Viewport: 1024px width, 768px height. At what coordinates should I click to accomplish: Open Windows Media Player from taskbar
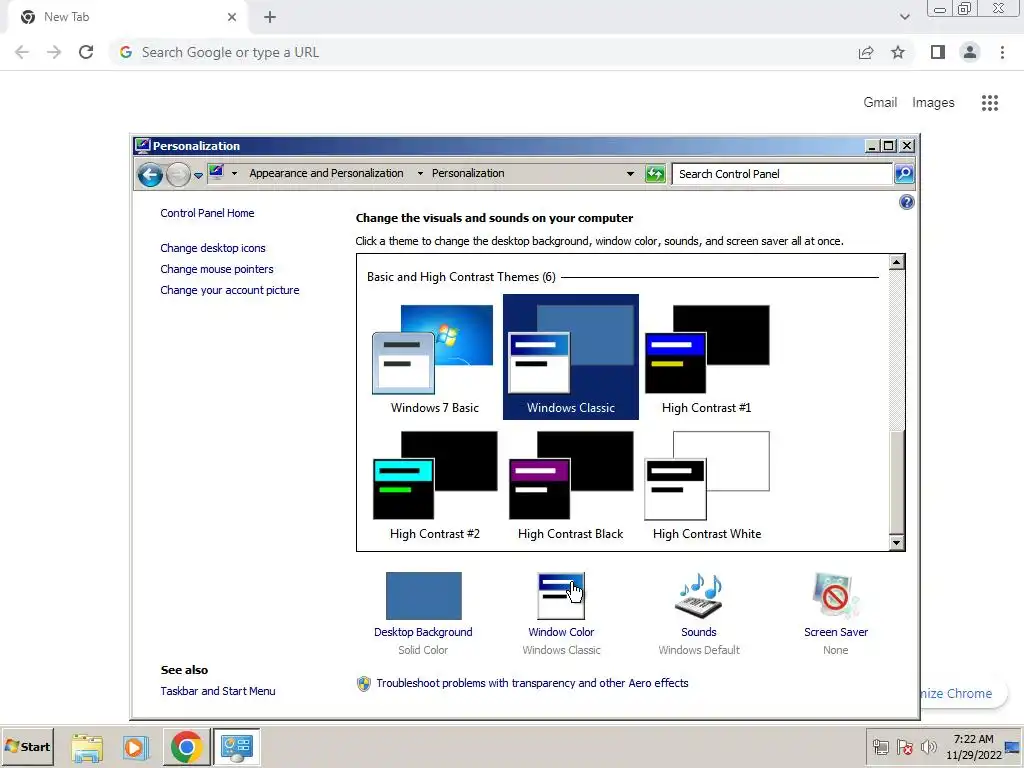[x=136, y=747]
